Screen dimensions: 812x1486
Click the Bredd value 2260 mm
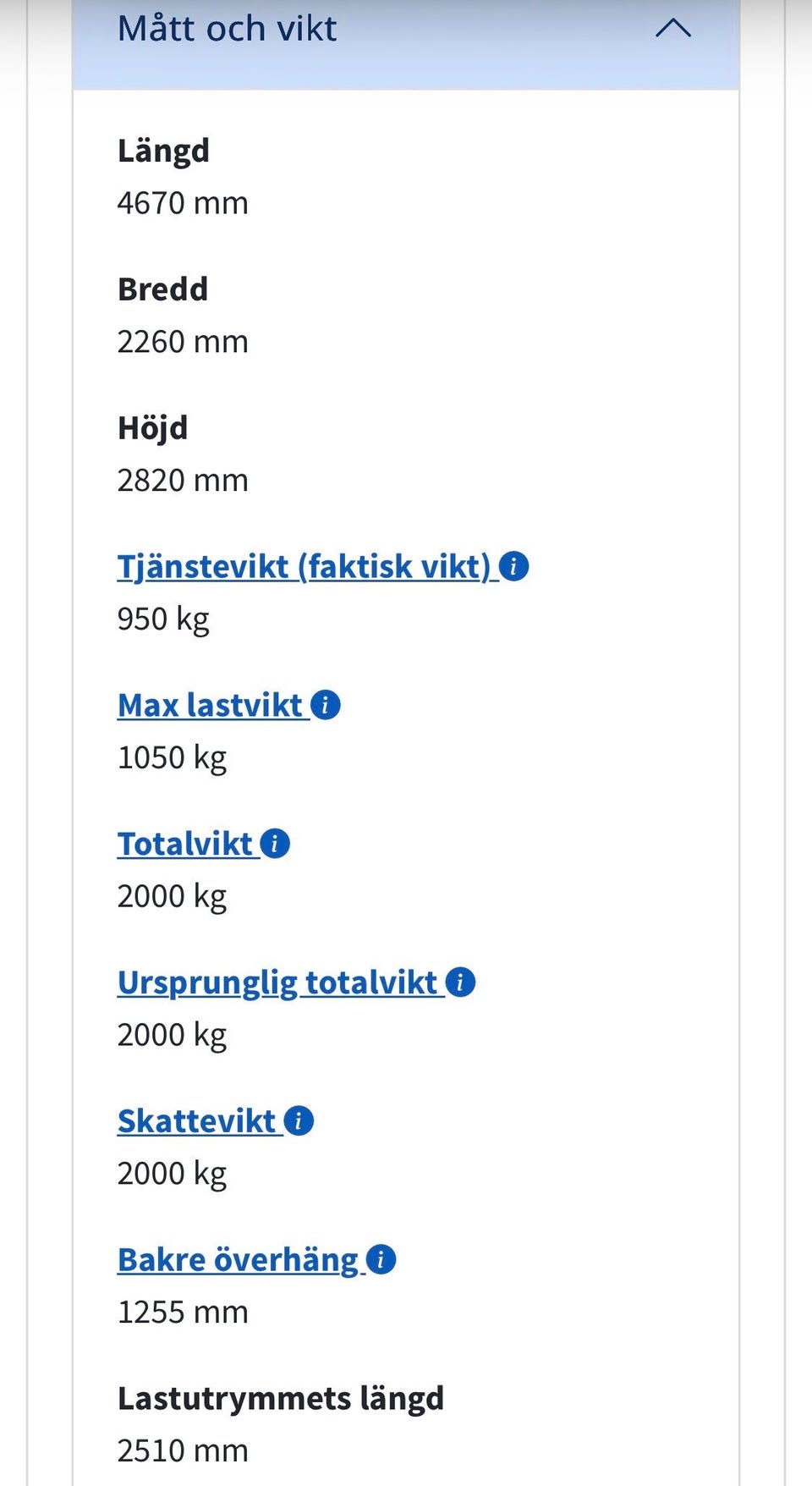click(183, 342)
